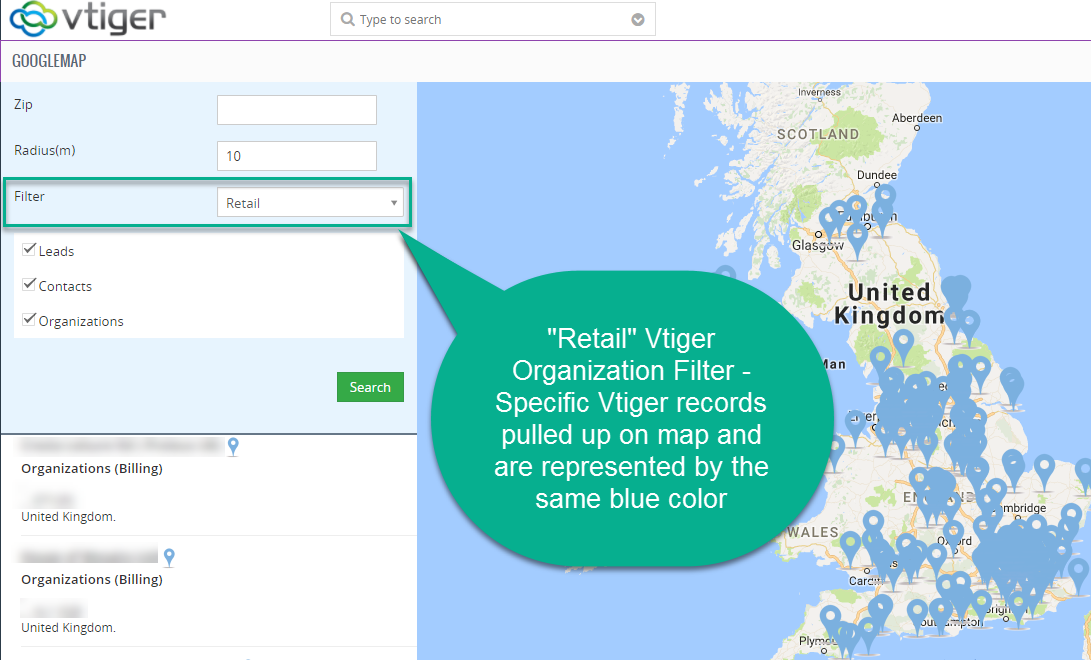Open the Retail filter dropdown
Viewport: 1091px width, 660px height.
tap(310, 203)
